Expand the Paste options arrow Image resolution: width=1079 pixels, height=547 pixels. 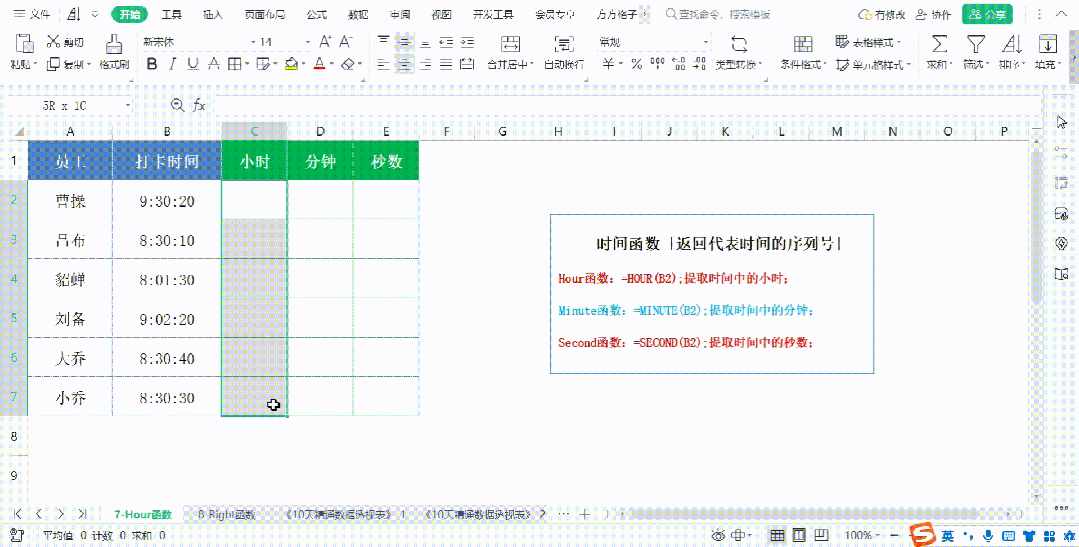pyautogui.click(x=36, y=65)
